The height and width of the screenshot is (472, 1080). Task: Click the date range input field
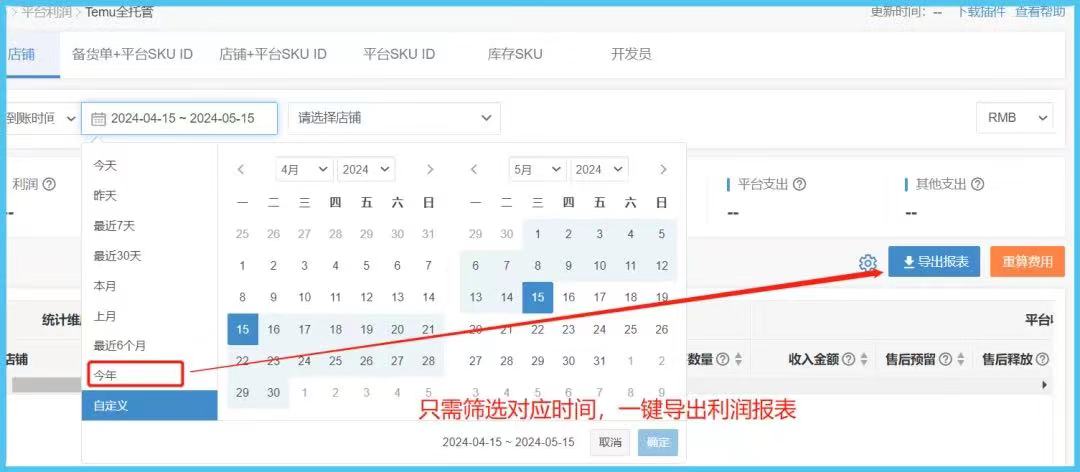(x=179, y=119)
